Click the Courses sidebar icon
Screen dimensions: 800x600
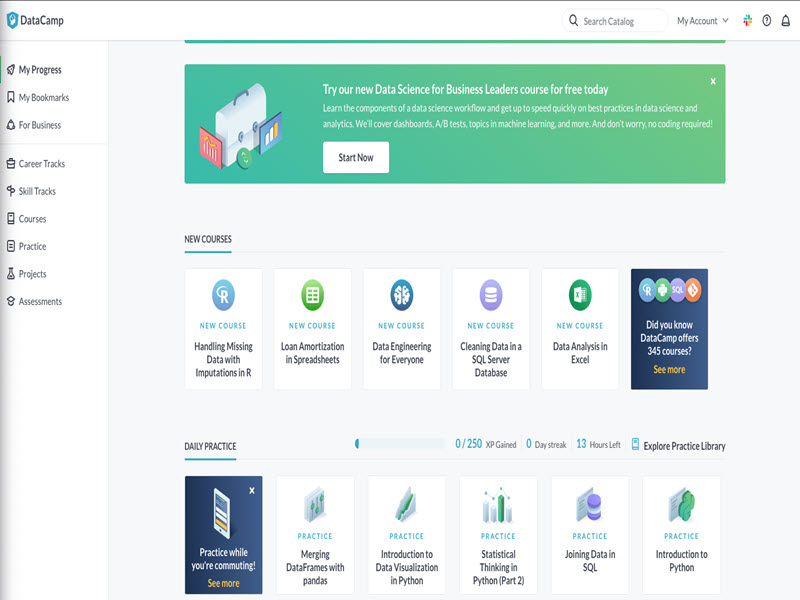click(11, 218)
